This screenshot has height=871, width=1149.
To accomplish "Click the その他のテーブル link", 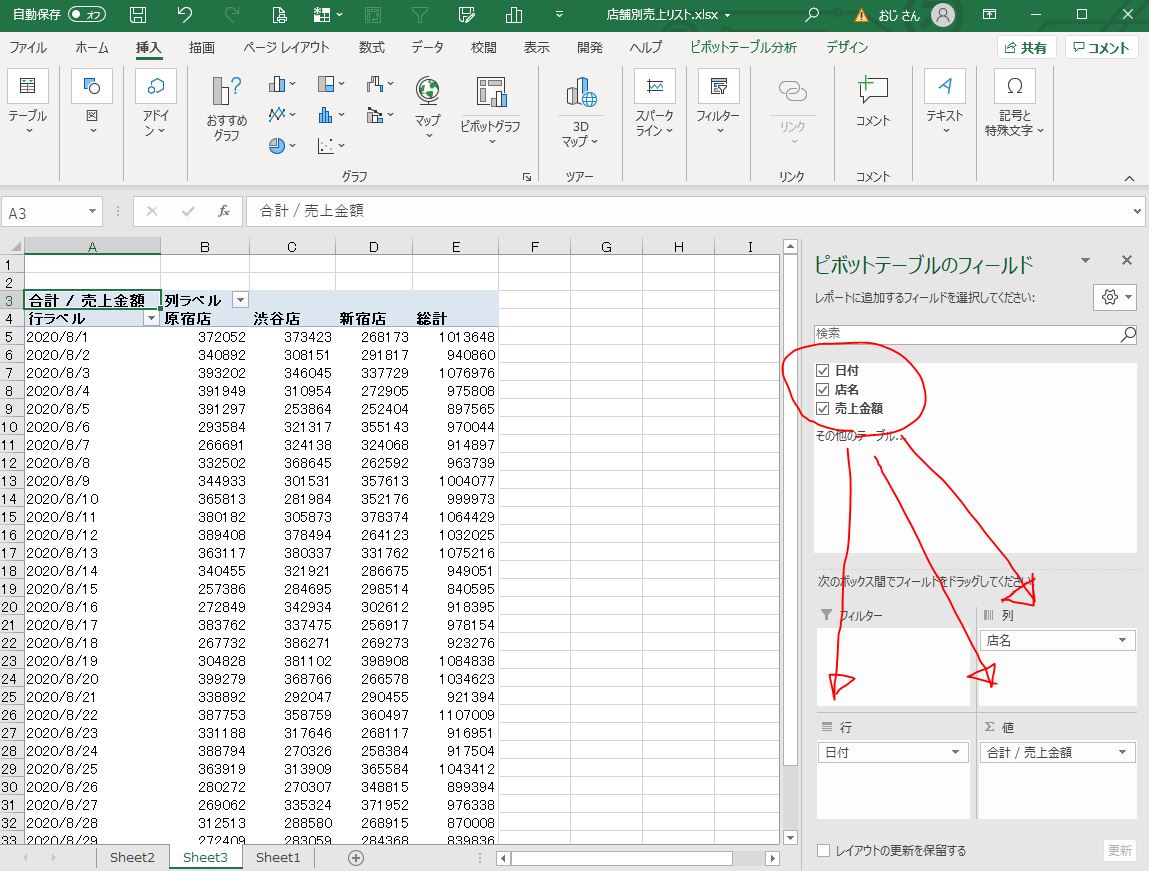I will pos(858,436).
